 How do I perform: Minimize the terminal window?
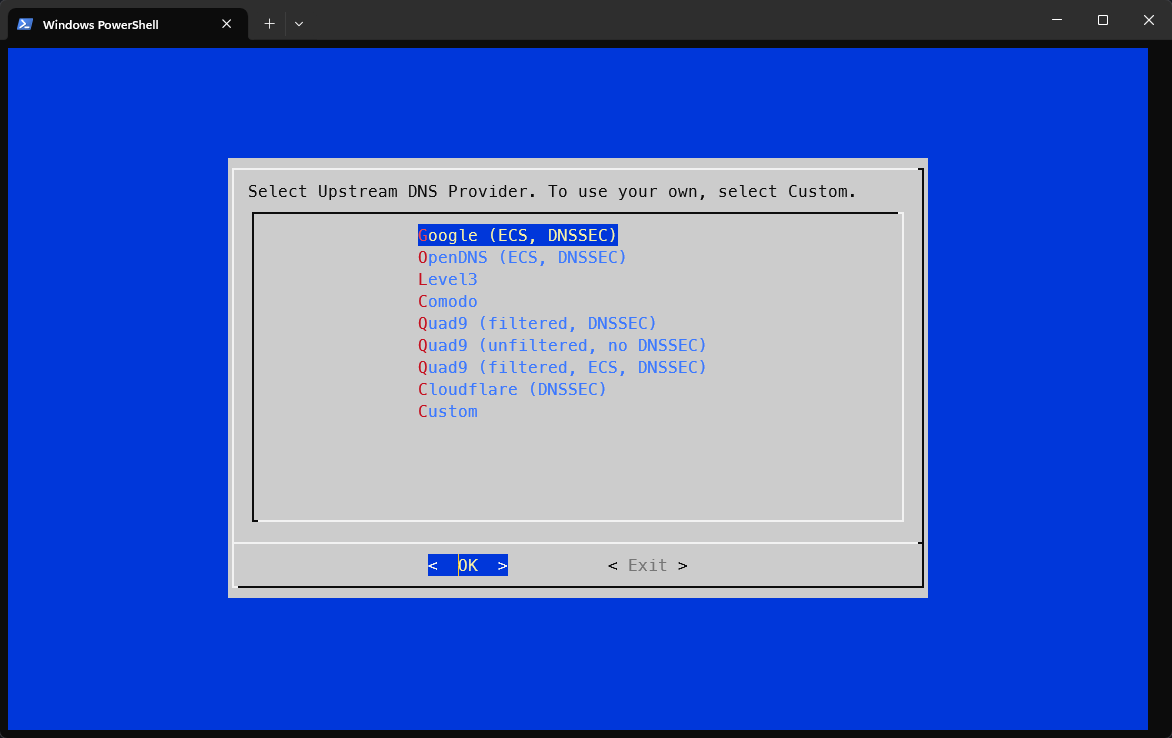point(1057,20)
